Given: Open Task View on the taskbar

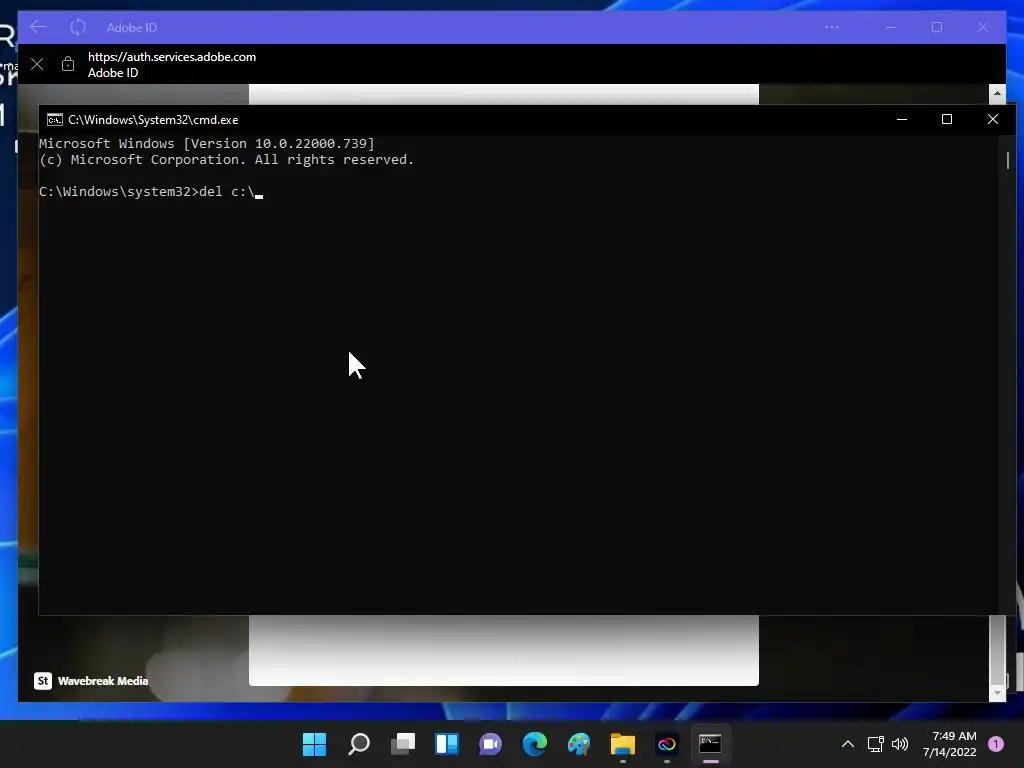Looking at the screenshot, I should (x=403, y=744).
